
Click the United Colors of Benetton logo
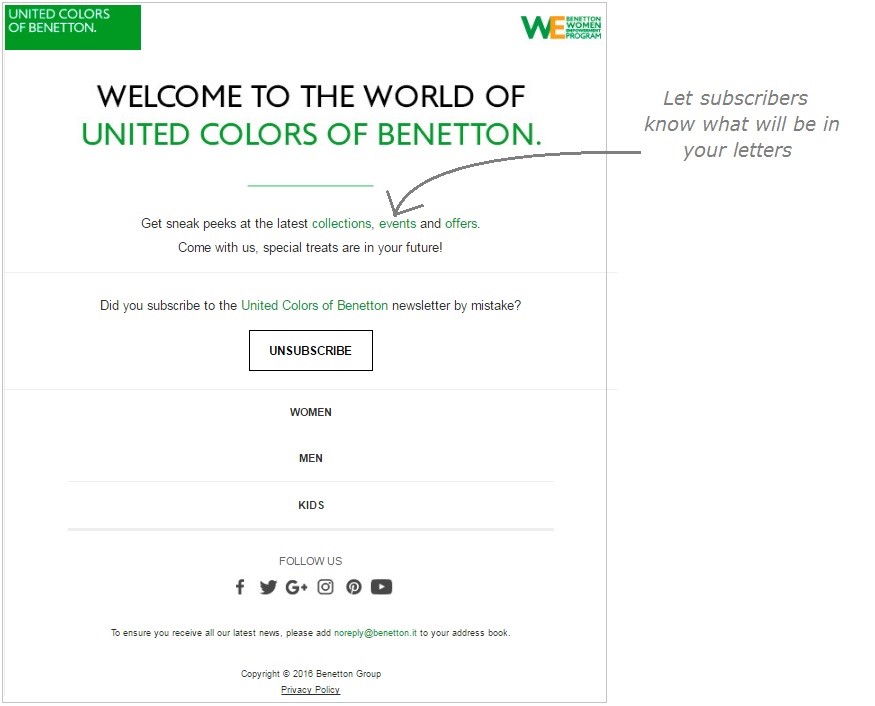click(72, 27)
